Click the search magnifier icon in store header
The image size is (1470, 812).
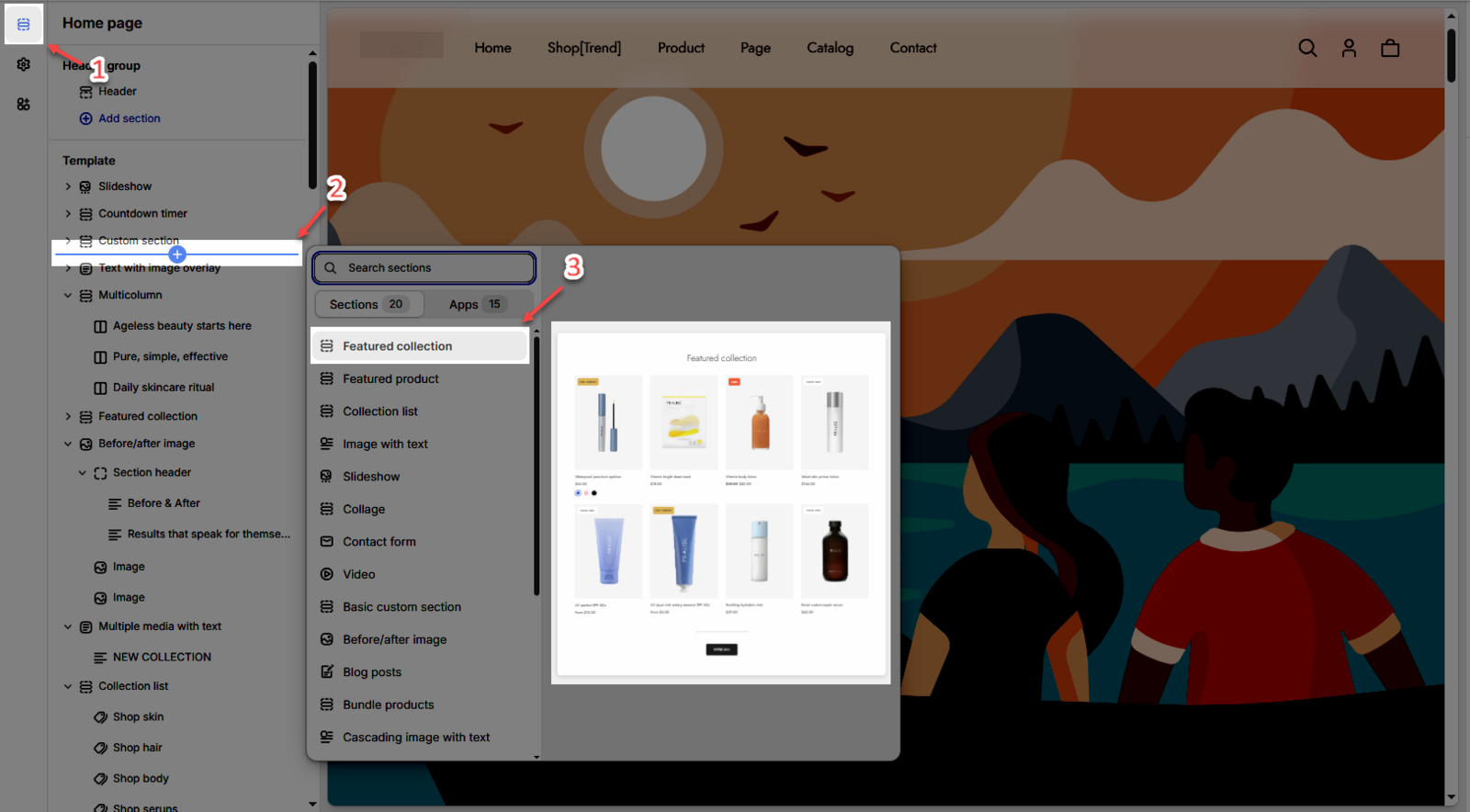point(1307,48)
